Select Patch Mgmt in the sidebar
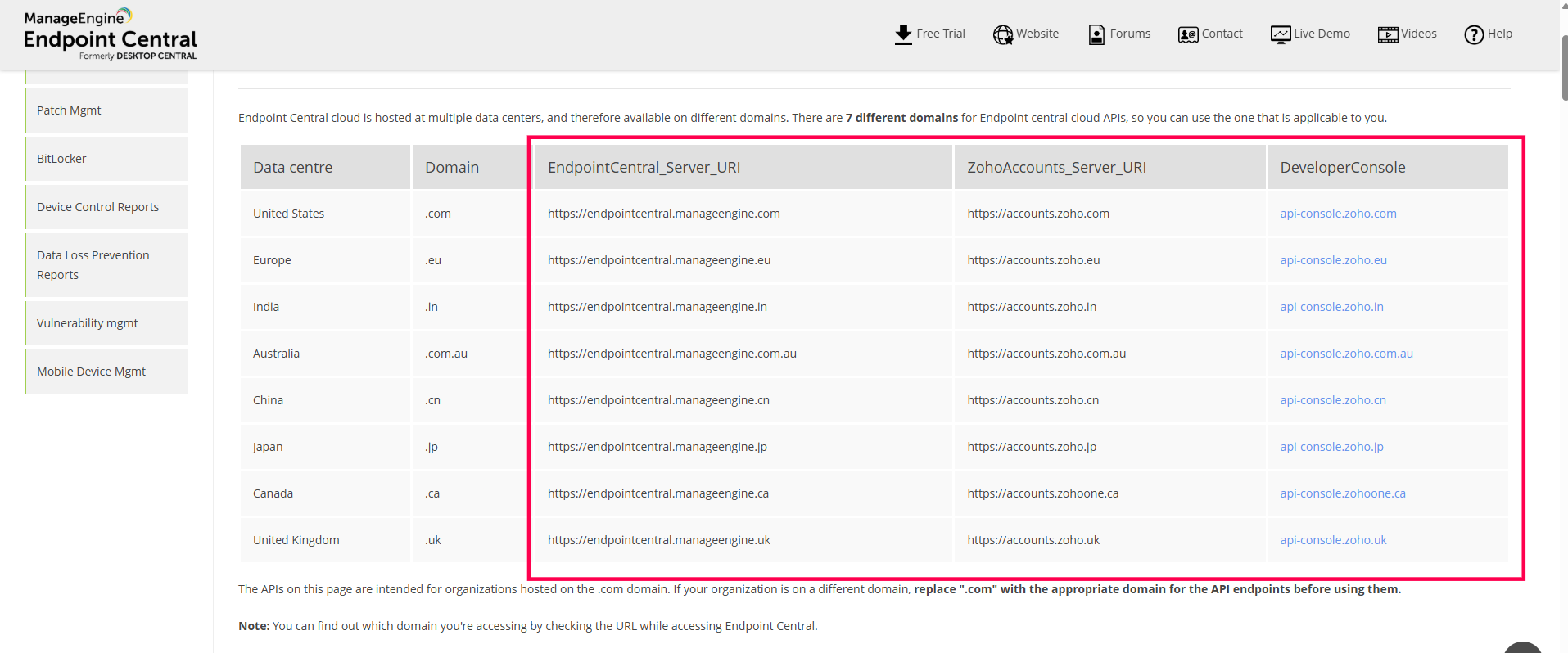 [x=107, y=110]
